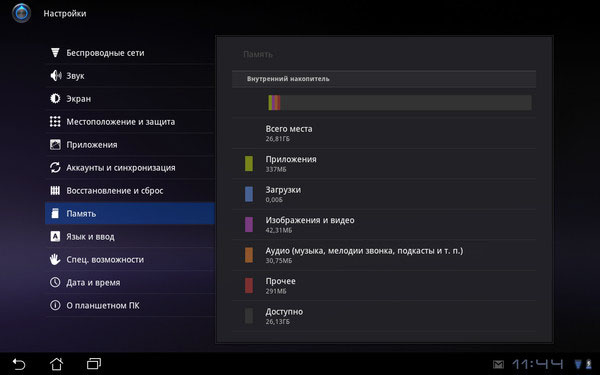This screenshot has height=375, width=600.
Task: Tap Дата и время clock icon
Action: tap(55, 282)
